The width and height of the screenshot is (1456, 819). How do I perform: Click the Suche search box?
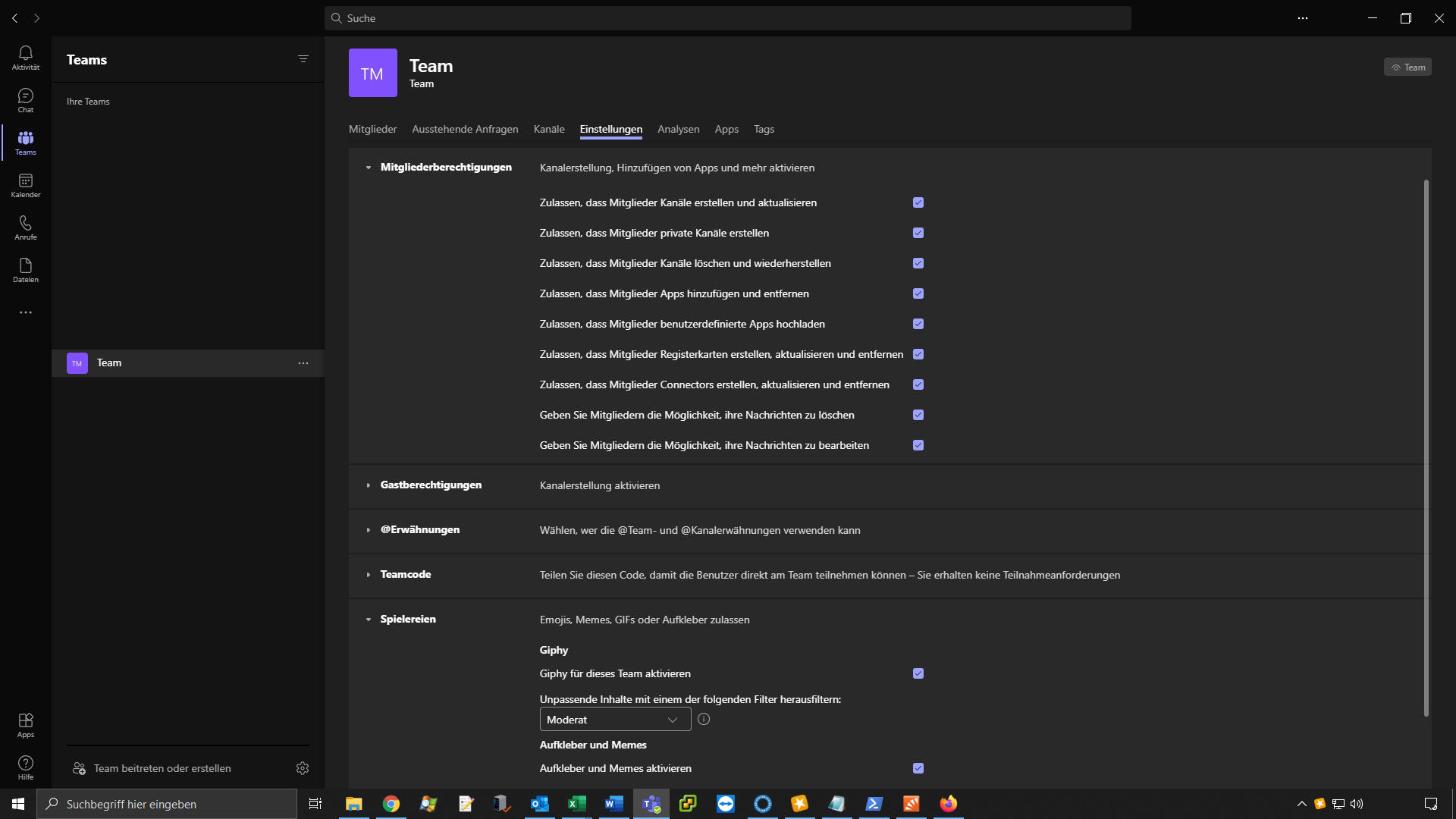tap(728, 18)
